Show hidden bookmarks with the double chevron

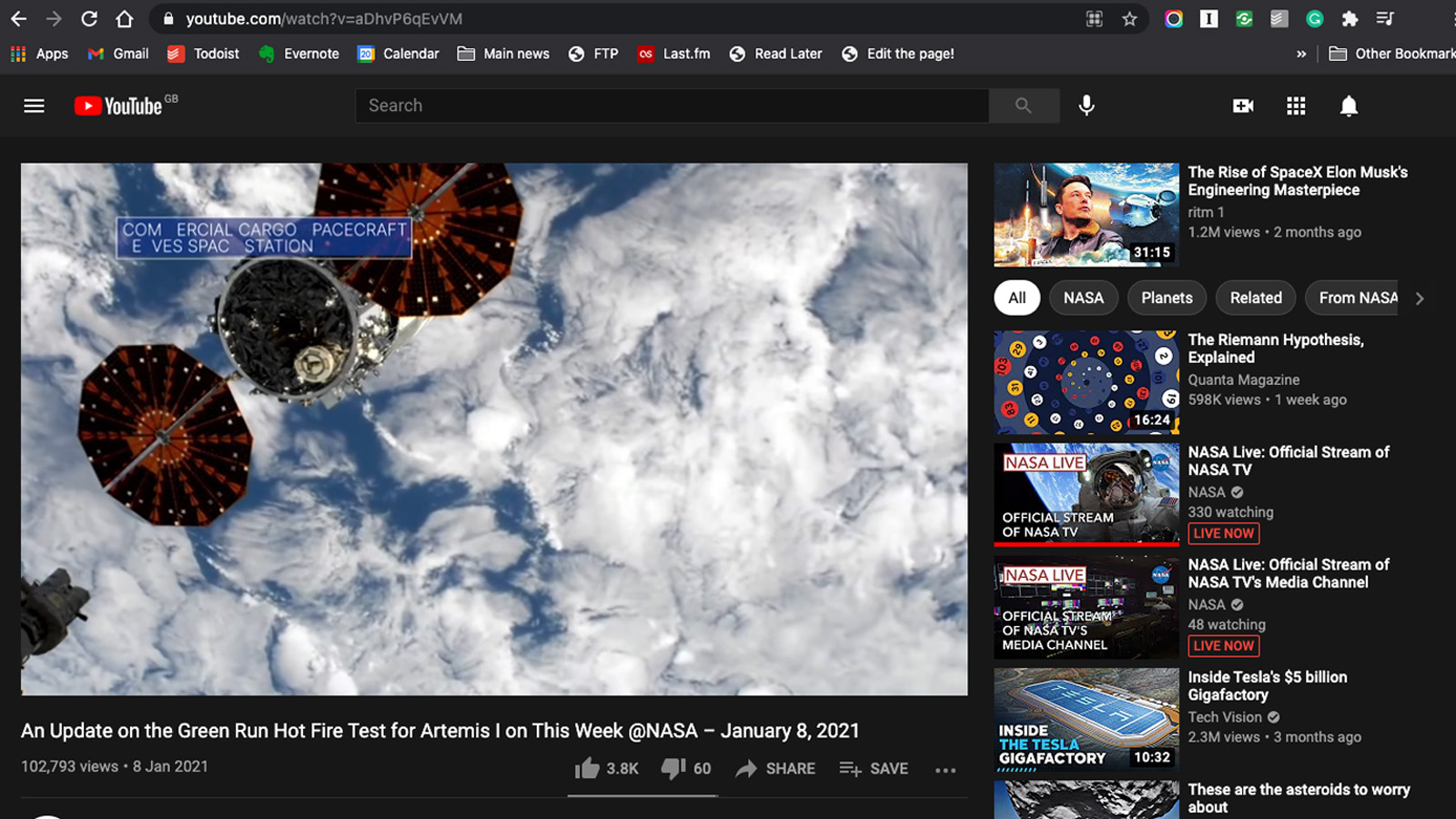pyautogui.click(x=1301, y=54)
